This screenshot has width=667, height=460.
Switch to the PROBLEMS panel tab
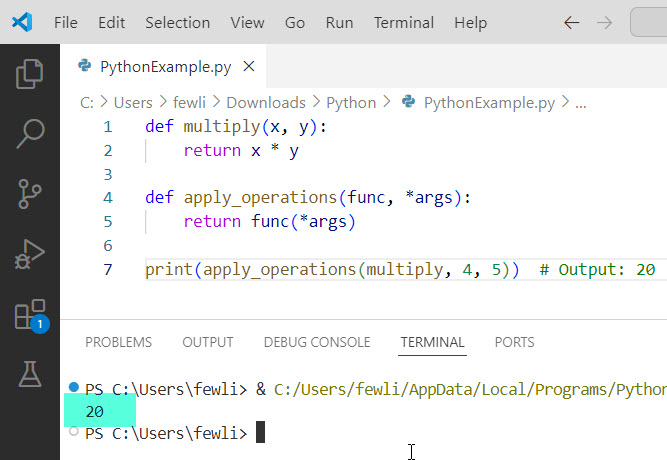coord(118,342)
